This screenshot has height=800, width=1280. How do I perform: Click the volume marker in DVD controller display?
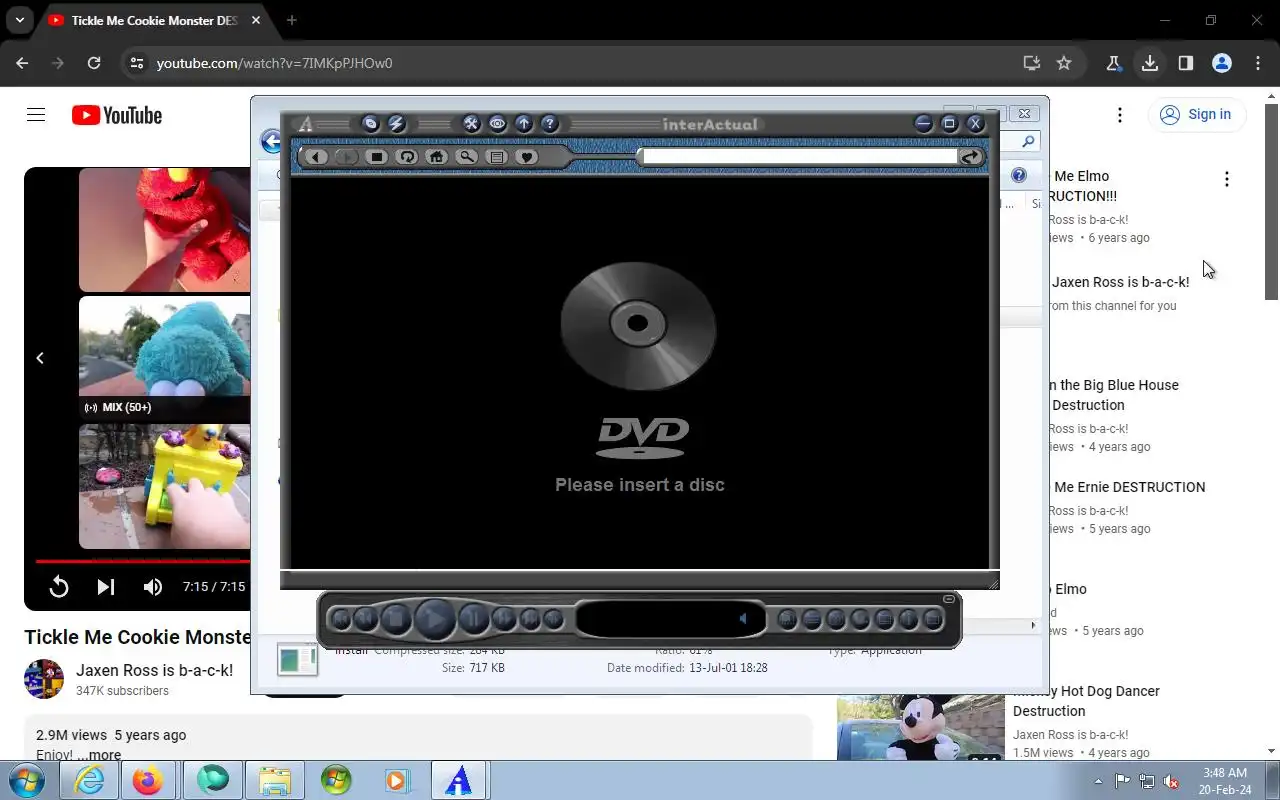pos(742,619)
